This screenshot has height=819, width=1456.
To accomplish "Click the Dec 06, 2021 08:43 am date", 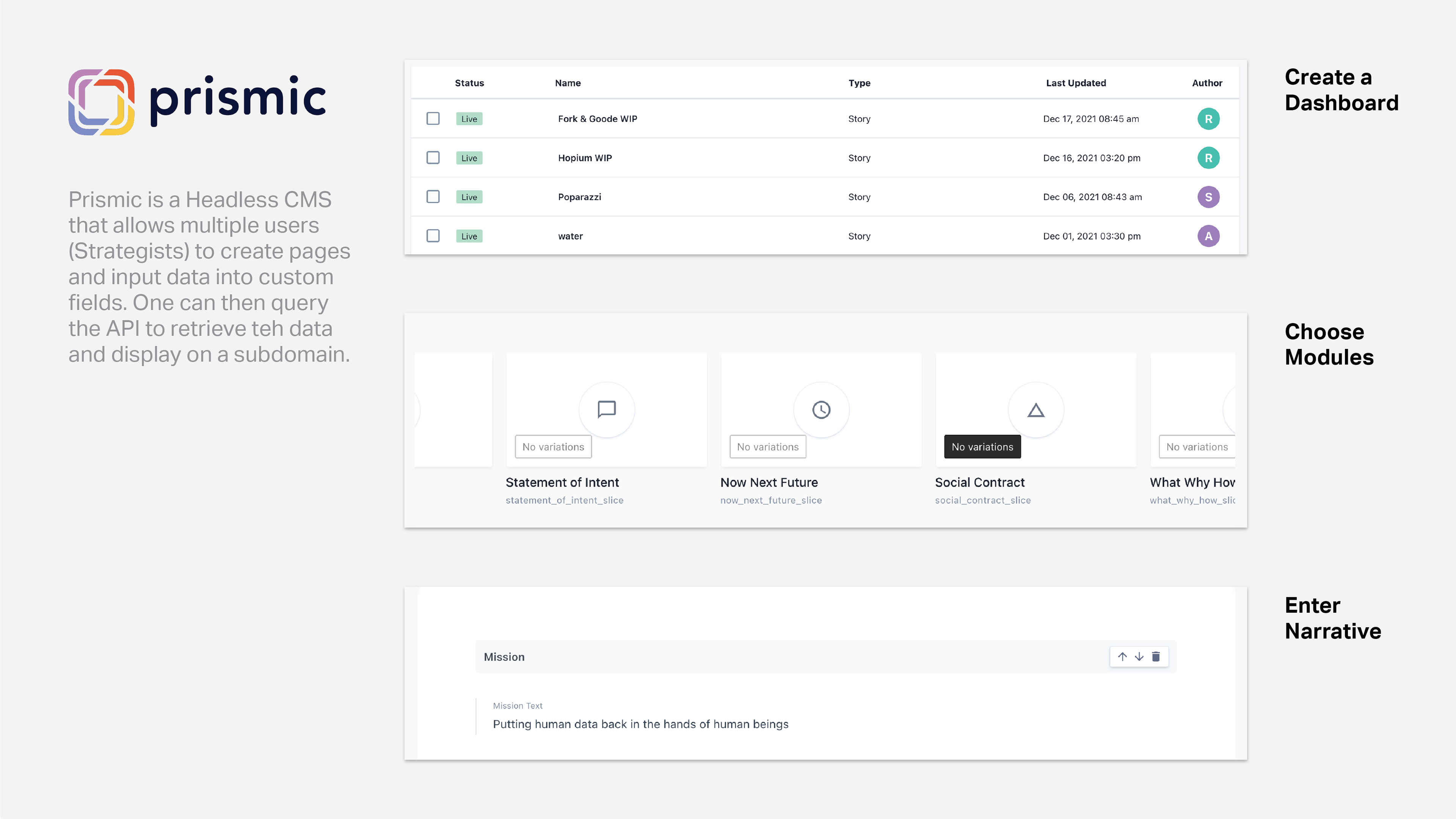I will tap(1092, 197).
